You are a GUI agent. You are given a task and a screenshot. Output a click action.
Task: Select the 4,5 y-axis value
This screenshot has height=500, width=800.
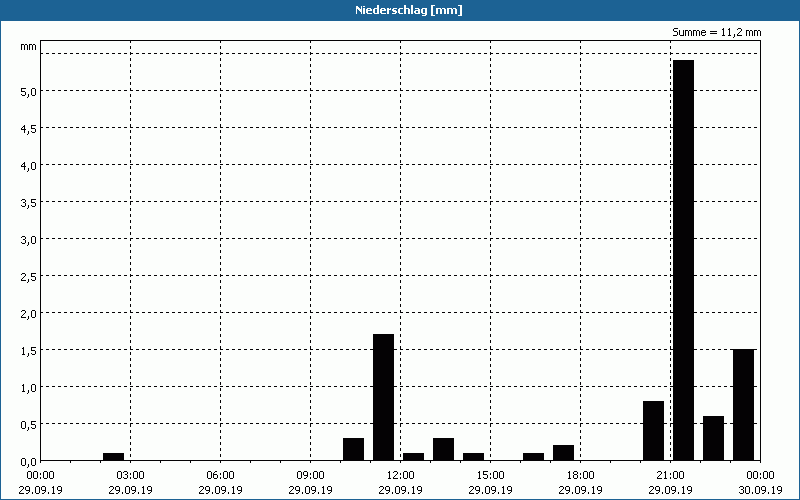tap(28, 129)
